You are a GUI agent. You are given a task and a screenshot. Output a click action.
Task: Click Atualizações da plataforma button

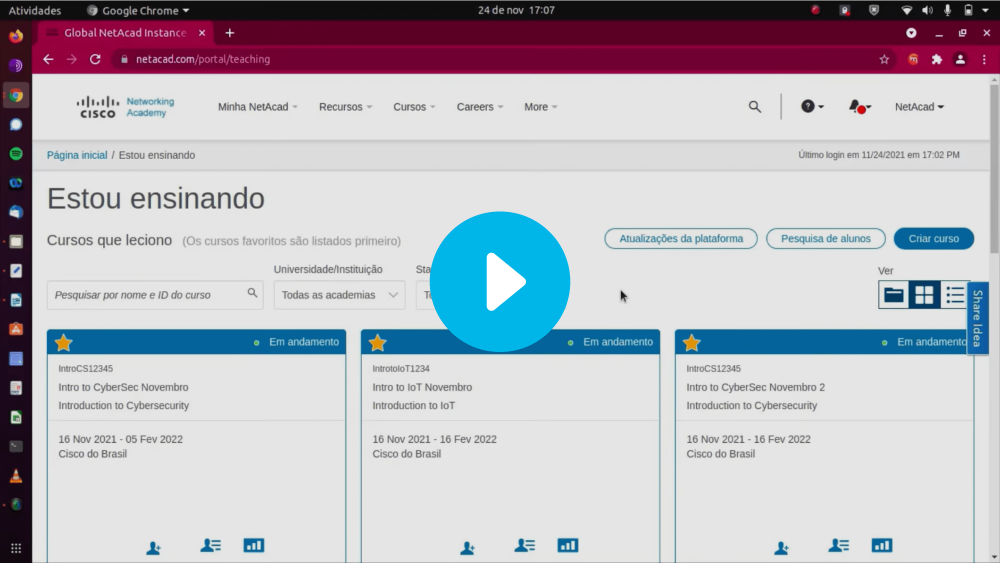pos(680,238)
